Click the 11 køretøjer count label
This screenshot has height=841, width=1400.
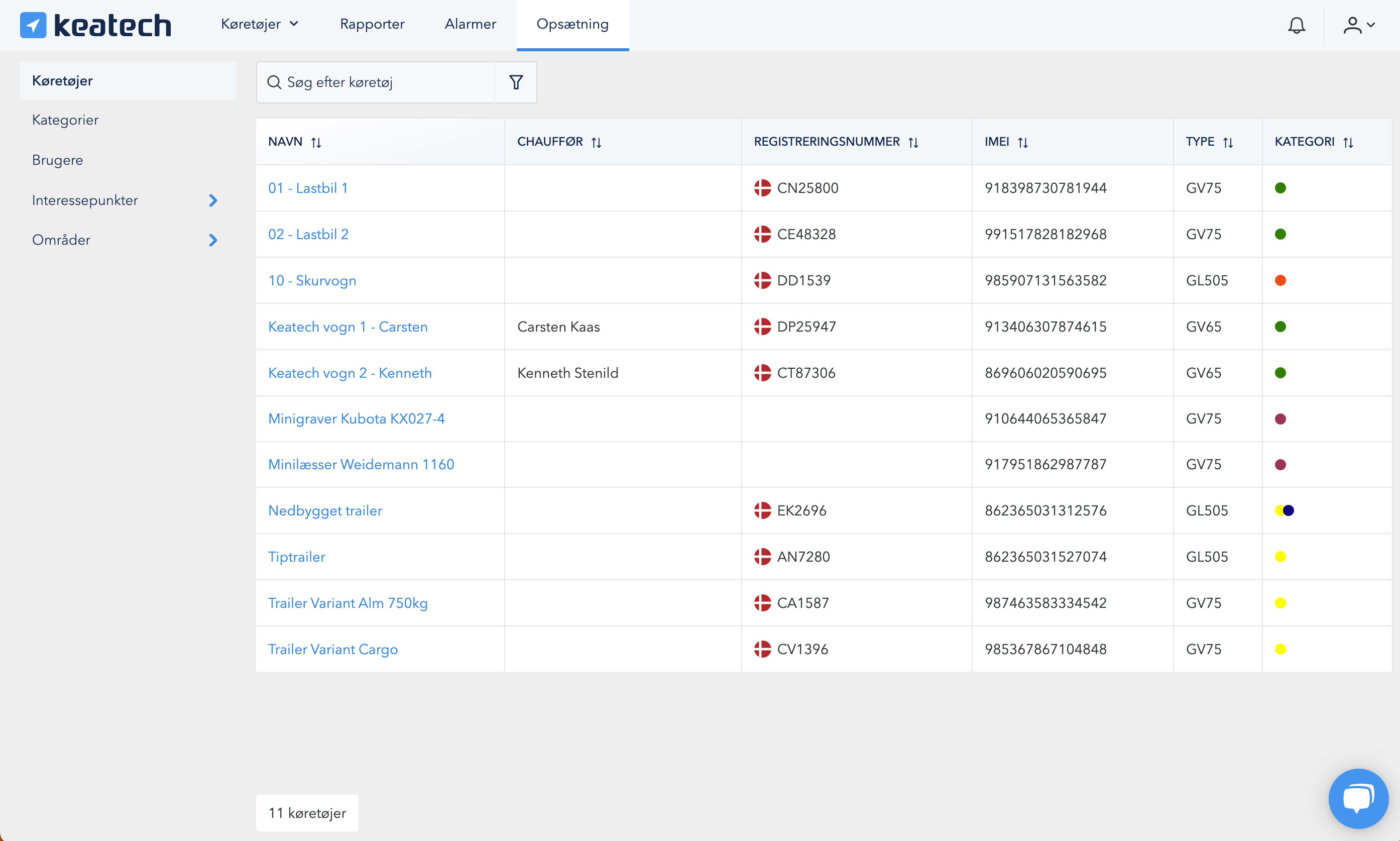coord(307,813)
